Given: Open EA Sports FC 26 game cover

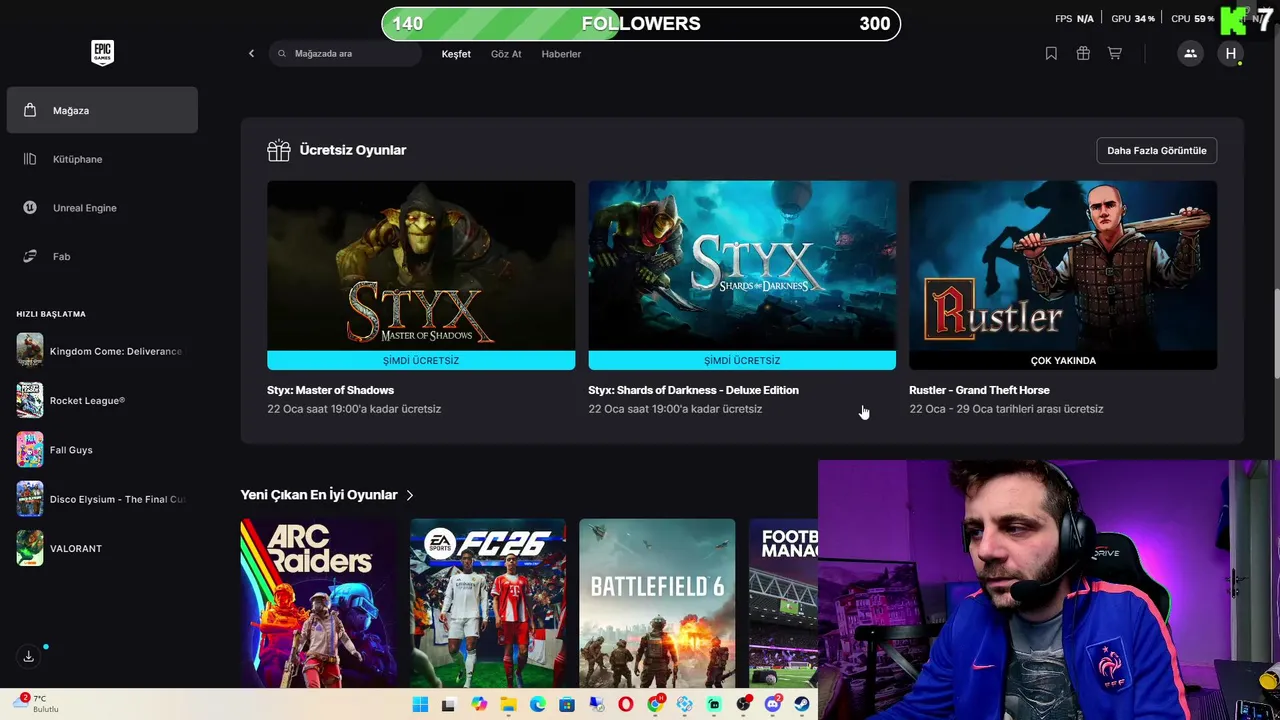Looking at the screenshot, I should click(487, 603).
